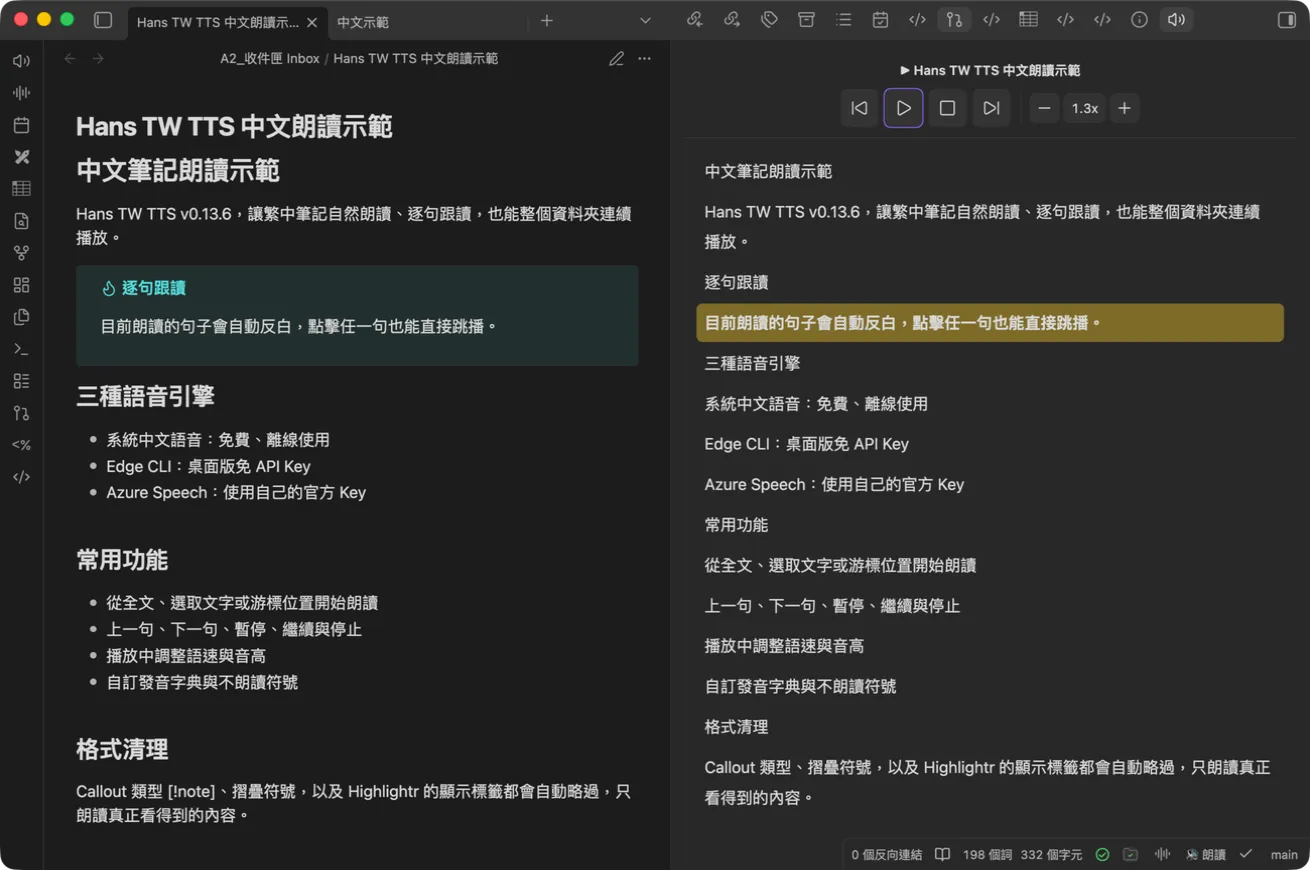Navigate back with the left arrow

coord(70,59)
